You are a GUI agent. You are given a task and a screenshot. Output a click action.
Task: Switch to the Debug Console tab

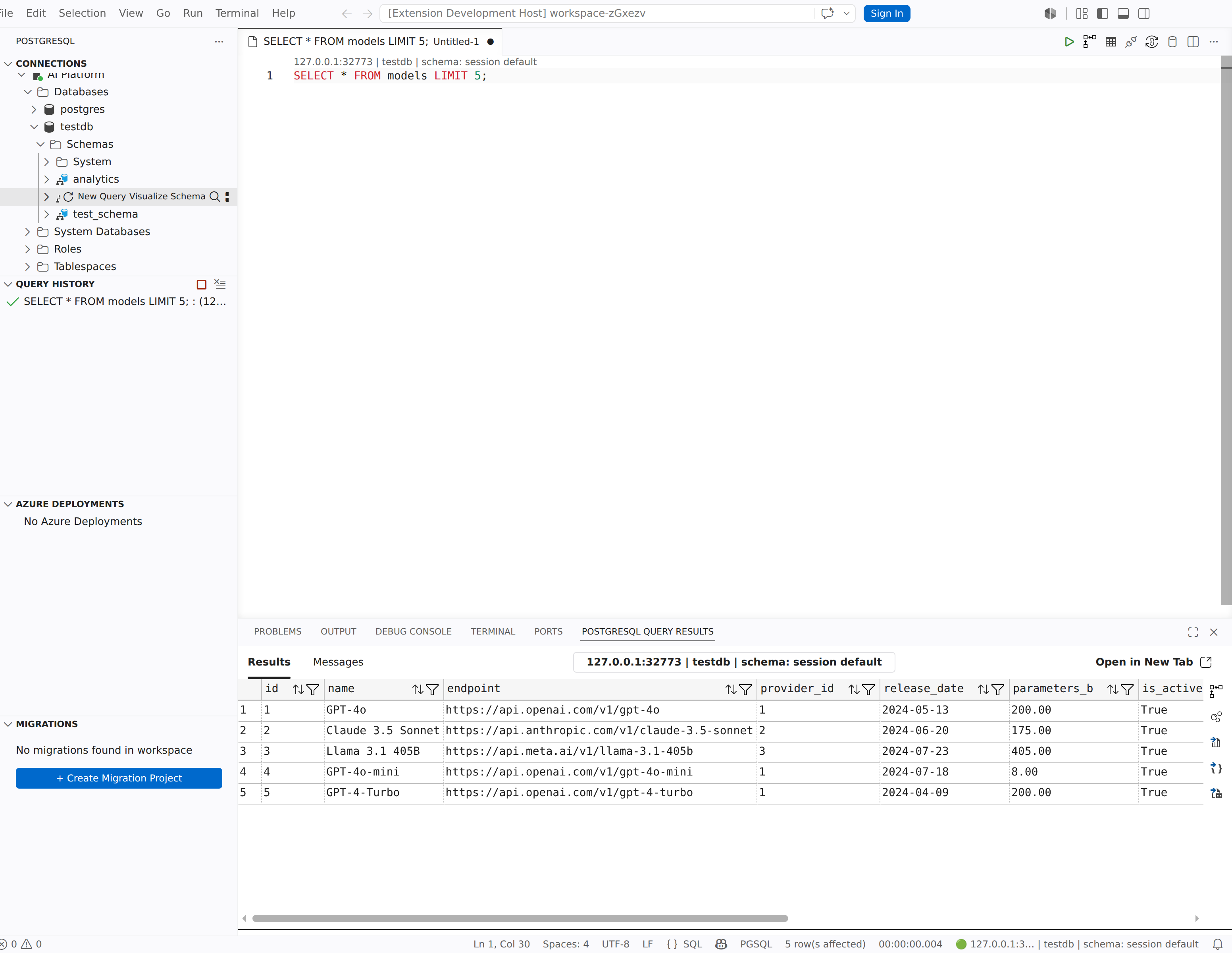tap(414, 631)
